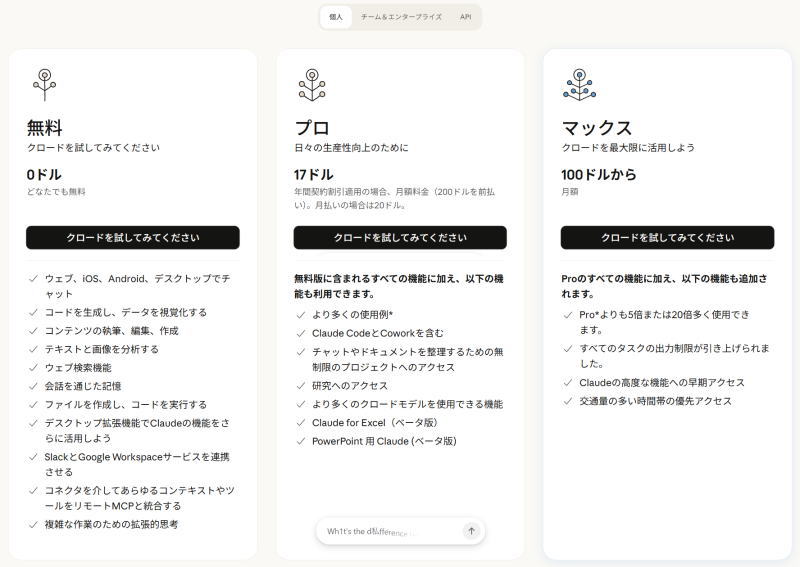Click checkmark beside Claudeの高度な機能への早期アクセス
This screenshot has height=567, width=800.
point(567,383)
